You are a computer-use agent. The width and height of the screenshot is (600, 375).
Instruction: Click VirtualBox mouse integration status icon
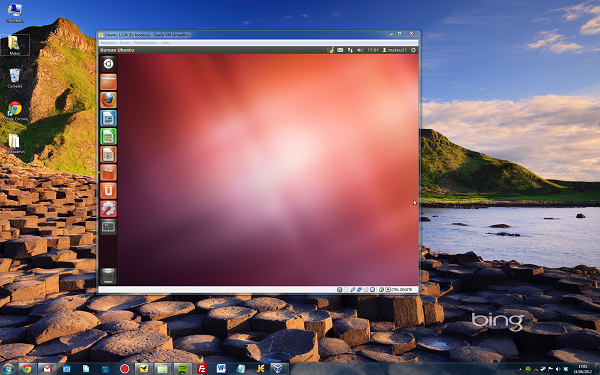[x=382, y=290]
